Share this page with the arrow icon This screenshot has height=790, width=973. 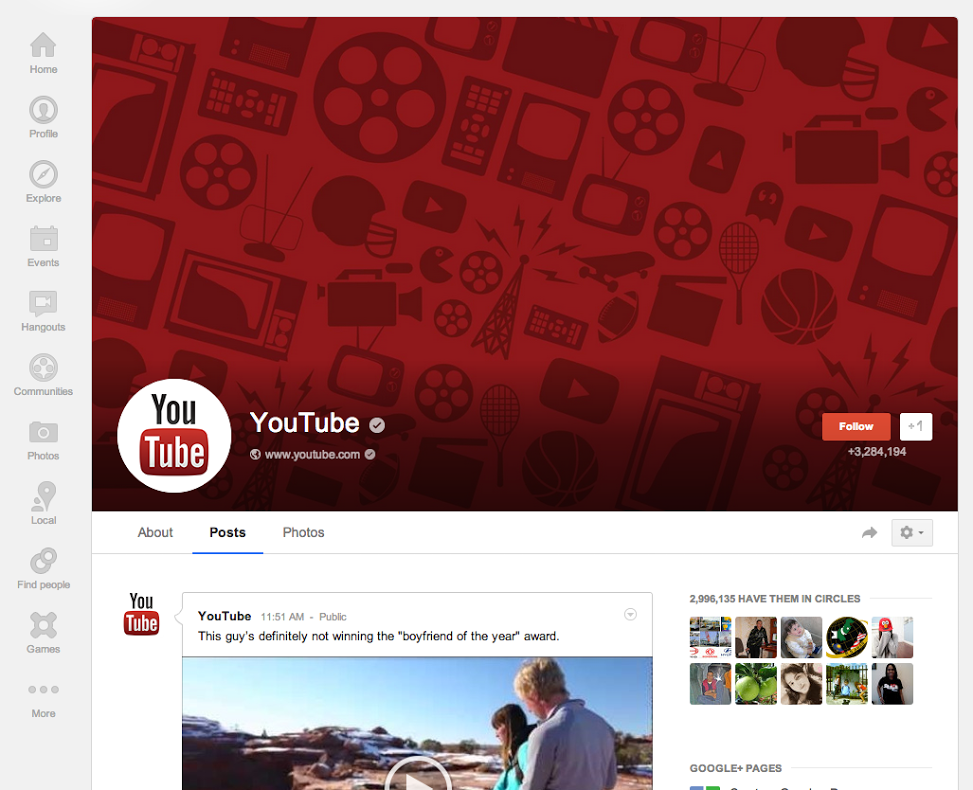pos(869,532)
